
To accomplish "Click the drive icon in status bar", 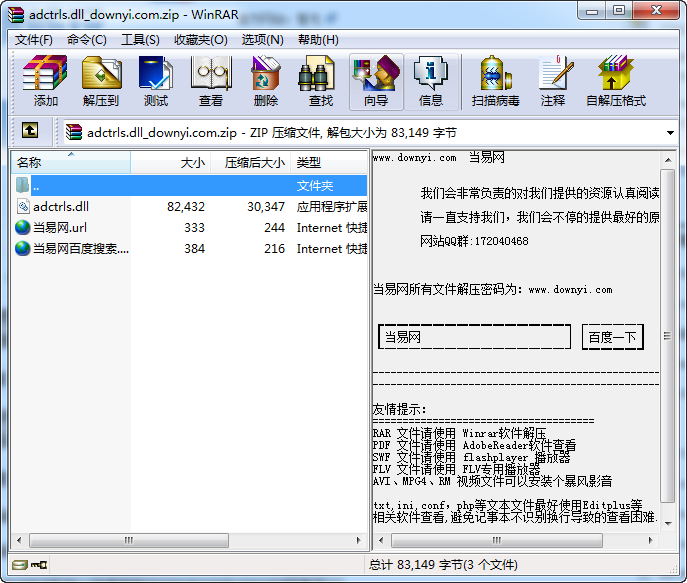I will click(19, 565).
